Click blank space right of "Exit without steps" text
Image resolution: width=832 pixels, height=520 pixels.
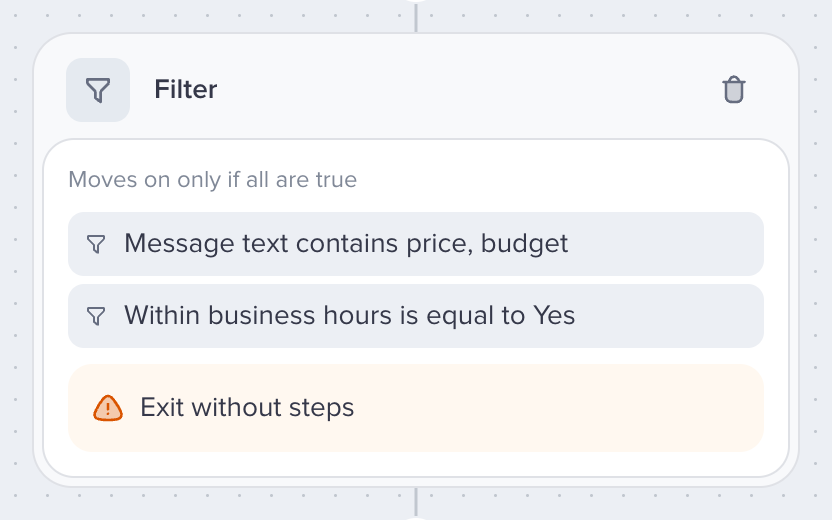point(557,408)
